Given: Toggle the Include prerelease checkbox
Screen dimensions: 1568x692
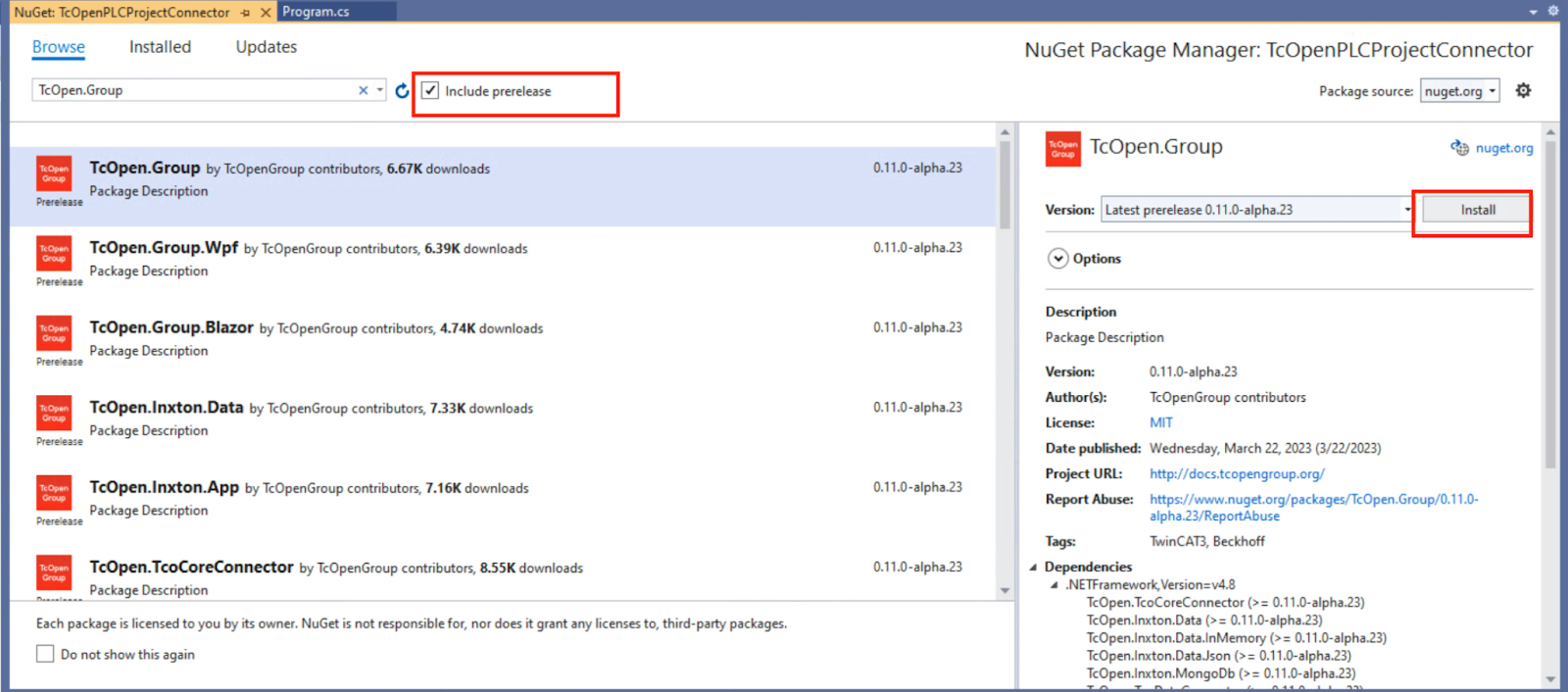Looking at the screenshot, I should 430,91.
